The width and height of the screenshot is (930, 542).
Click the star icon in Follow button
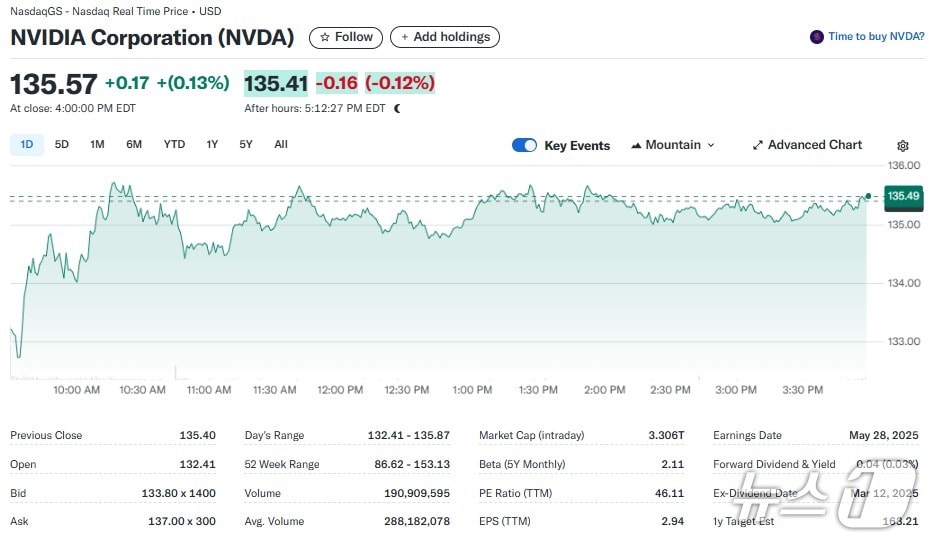pos(324,37)
